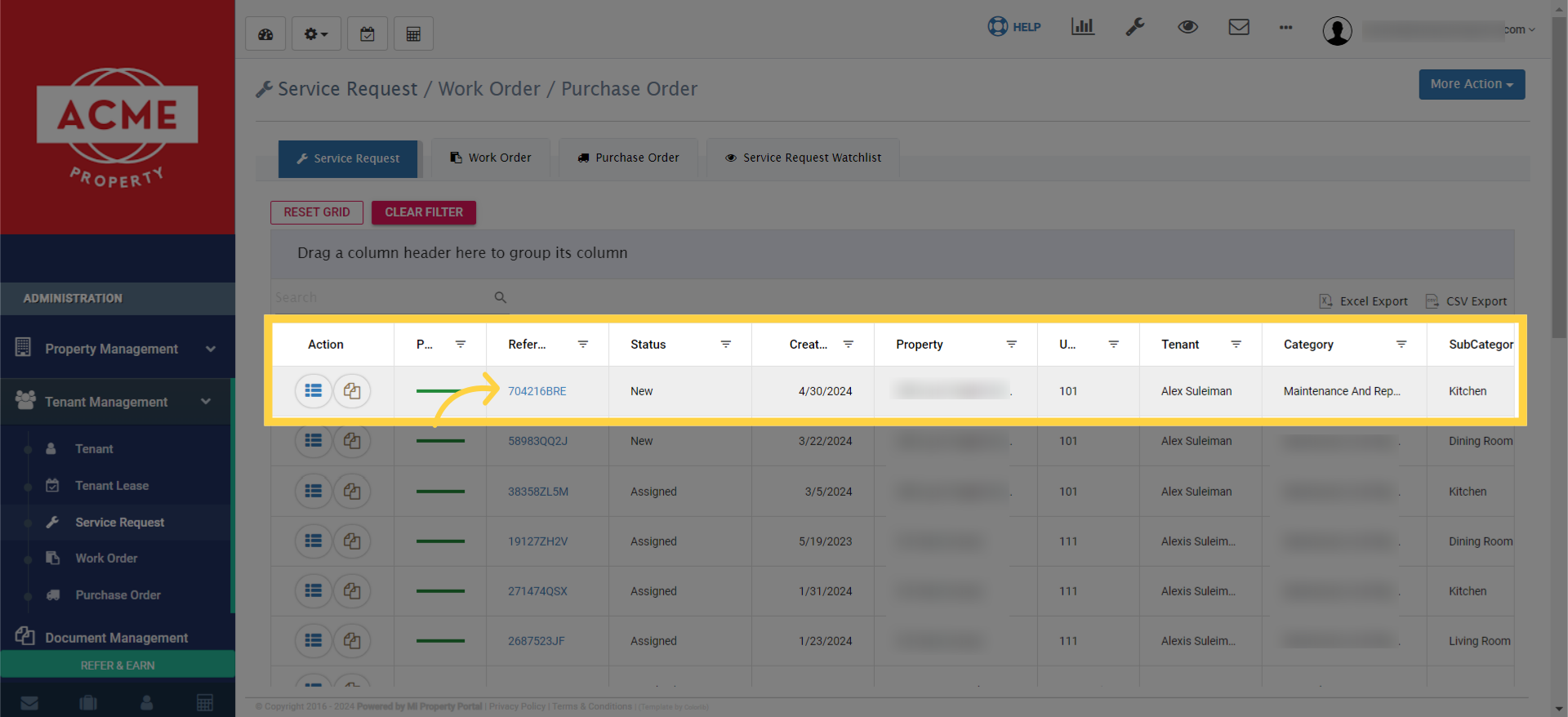
Task: Click the Excel Export button
Action: pos(1364,301)
